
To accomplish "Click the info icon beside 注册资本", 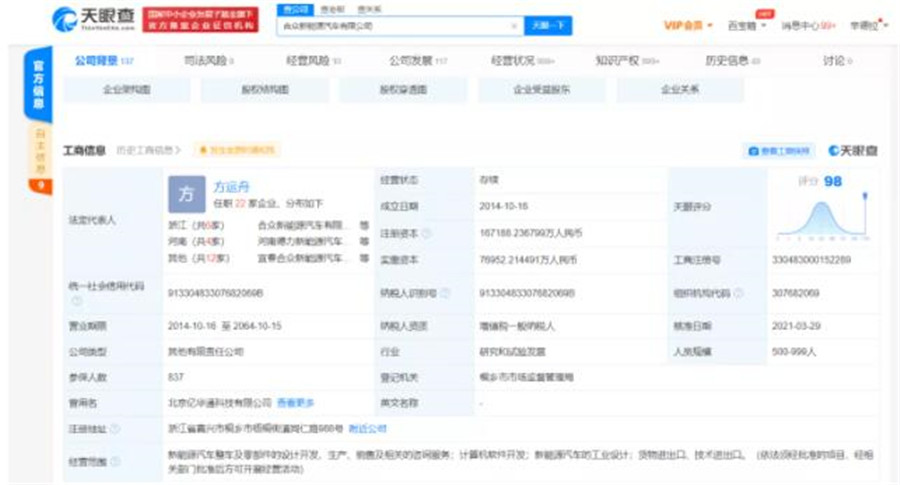I will click(x=427, y=233).
